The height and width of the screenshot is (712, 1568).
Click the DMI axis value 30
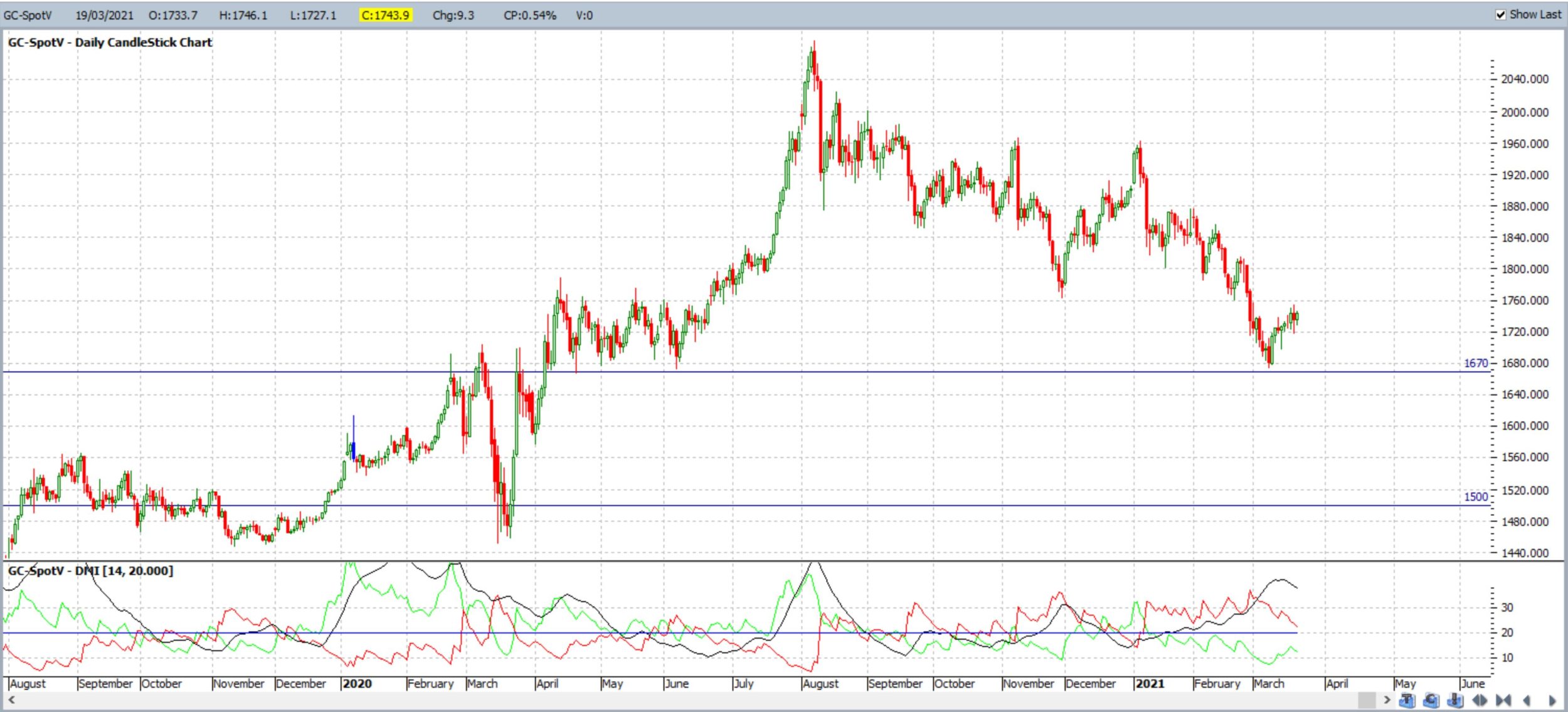[1507, 607]
